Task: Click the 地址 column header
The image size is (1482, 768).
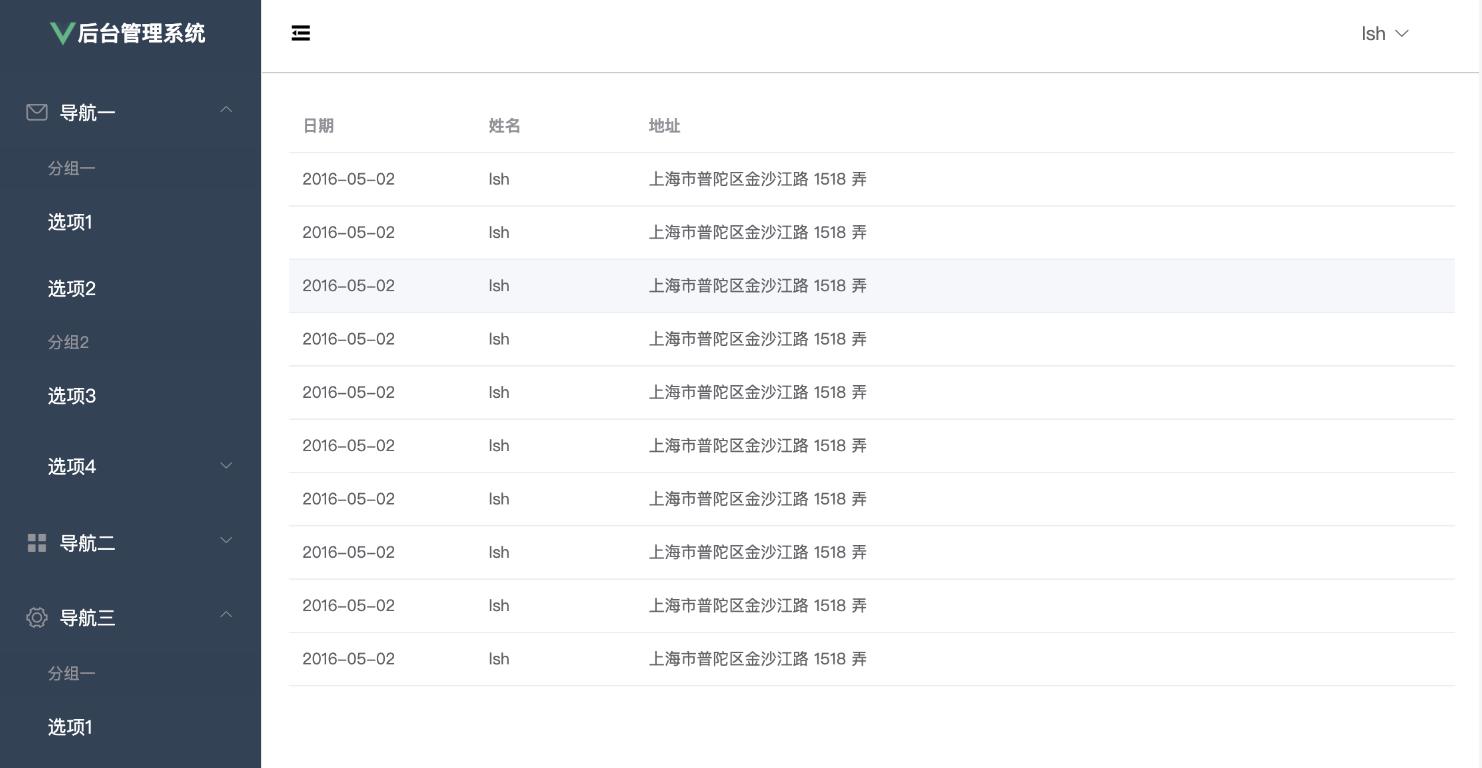Action: click(x=664, y=126)
